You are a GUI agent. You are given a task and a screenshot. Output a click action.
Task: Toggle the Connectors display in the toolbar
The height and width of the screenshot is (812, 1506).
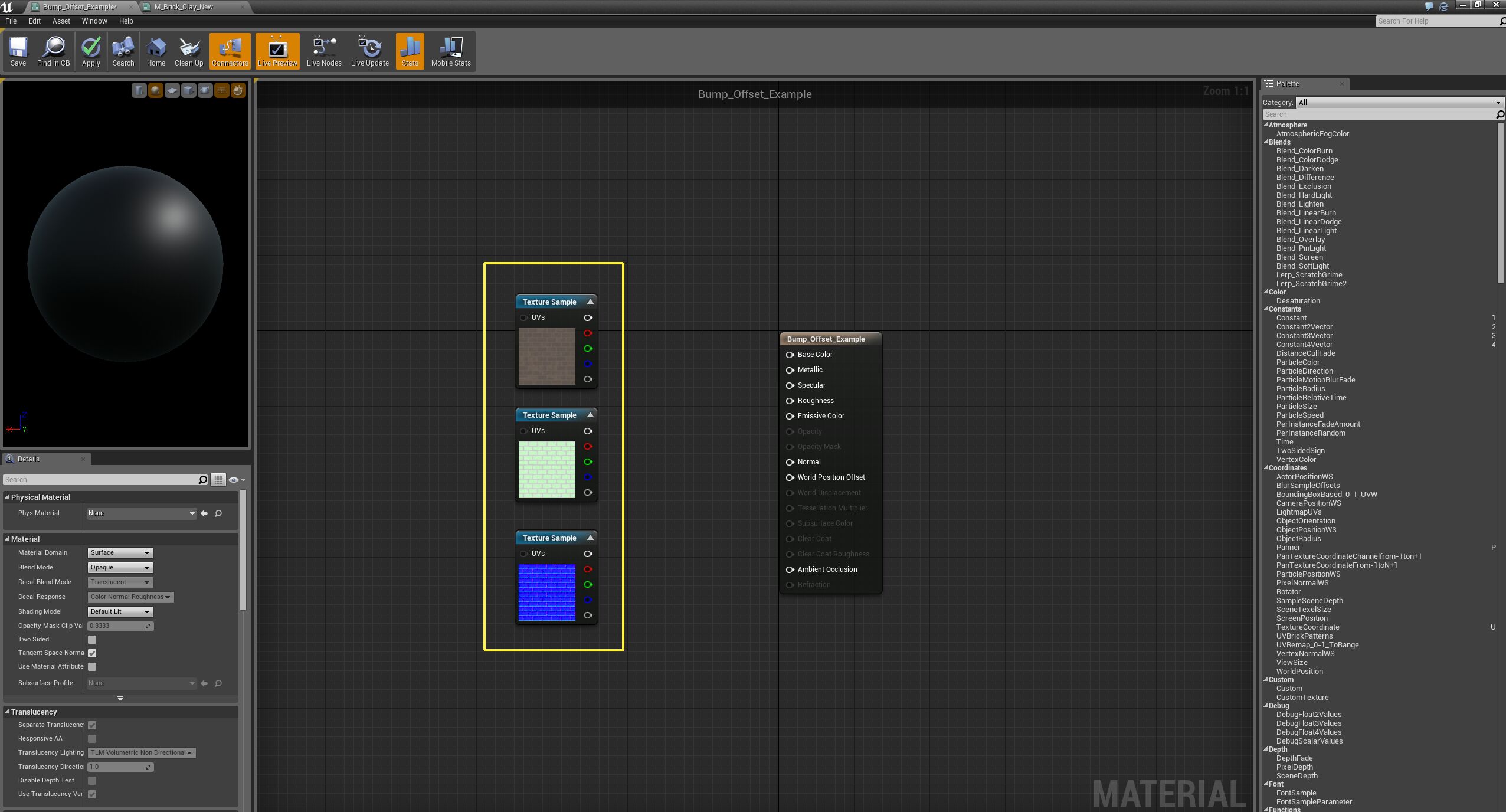[x=229, y=51]
